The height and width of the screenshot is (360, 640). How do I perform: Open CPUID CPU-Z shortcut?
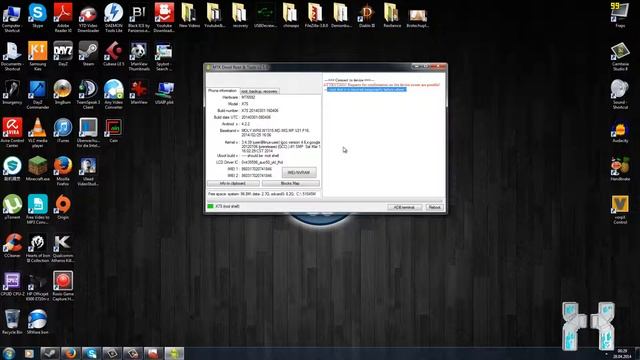click(x=12, y=283)
